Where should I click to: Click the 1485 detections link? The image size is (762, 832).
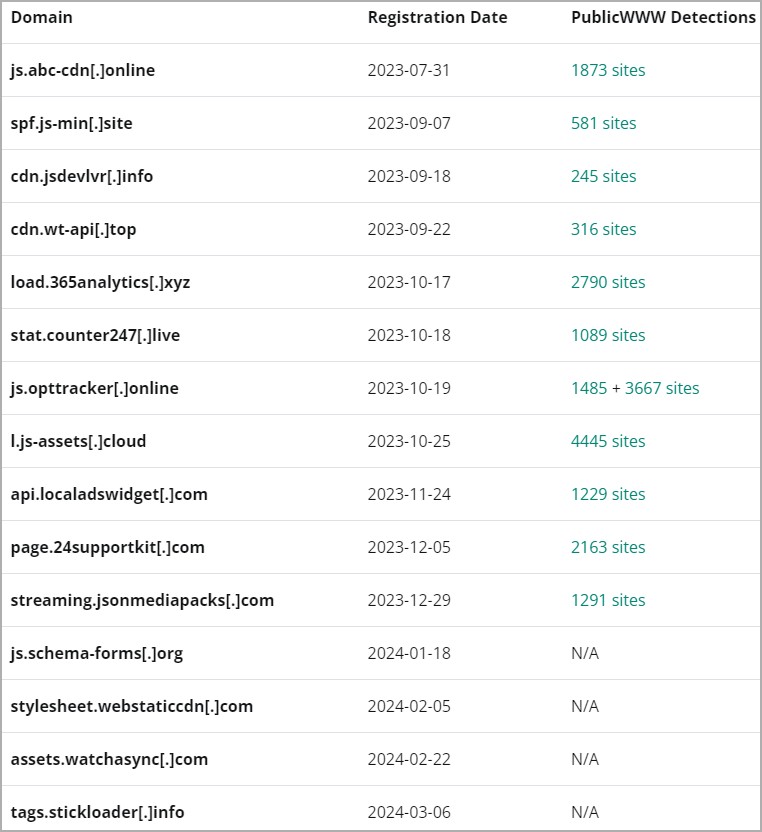pyautogui.click(x=589, y=388)
